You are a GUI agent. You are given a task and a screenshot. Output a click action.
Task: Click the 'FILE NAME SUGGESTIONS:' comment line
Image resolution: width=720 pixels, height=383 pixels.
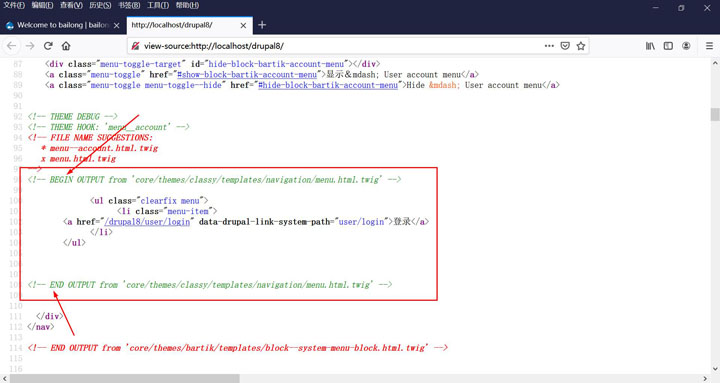pyautogui.click(x=90, y=138)
